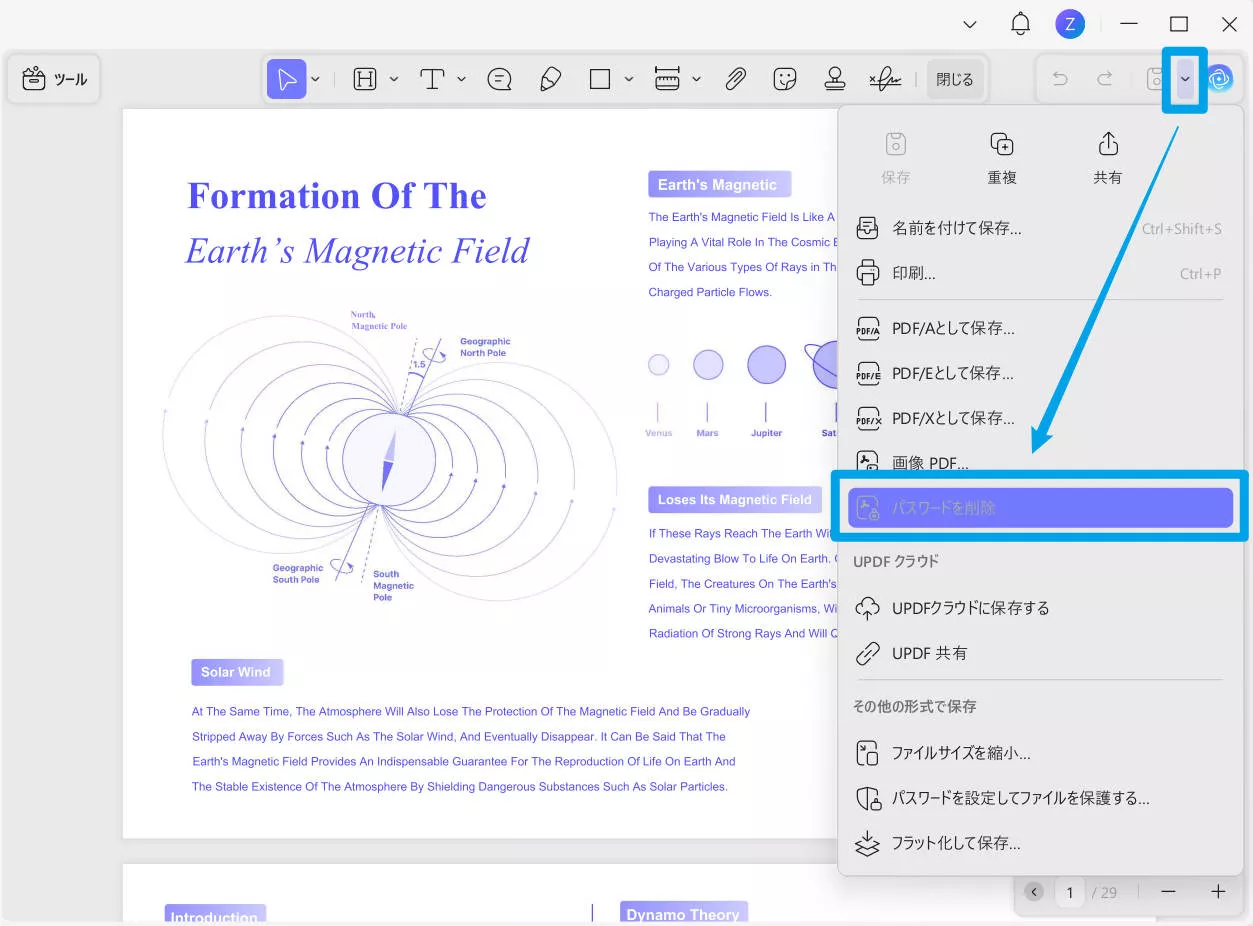Viewport: 1253px width, 926px height.
Task: Select PDF/Aとして保存...
Action: pos(1038,328)
